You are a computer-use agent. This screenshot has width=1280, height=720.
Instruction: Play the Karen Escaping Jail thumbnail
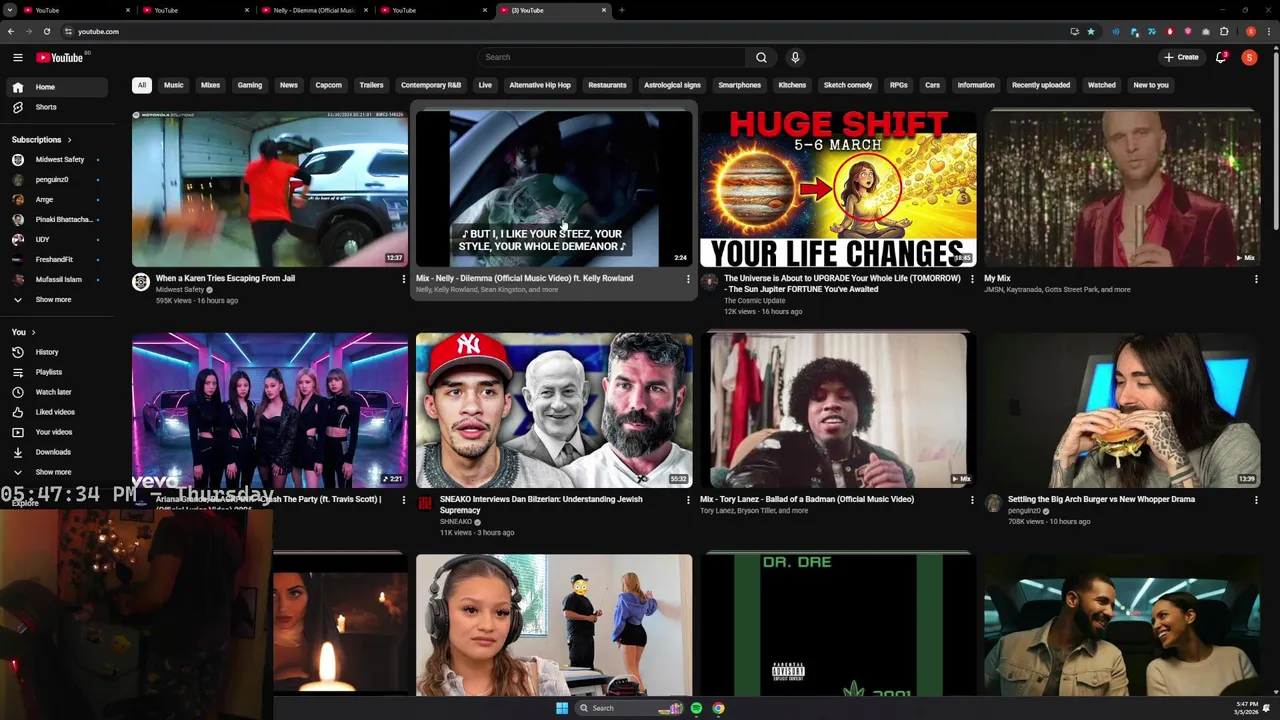(270, 189)
